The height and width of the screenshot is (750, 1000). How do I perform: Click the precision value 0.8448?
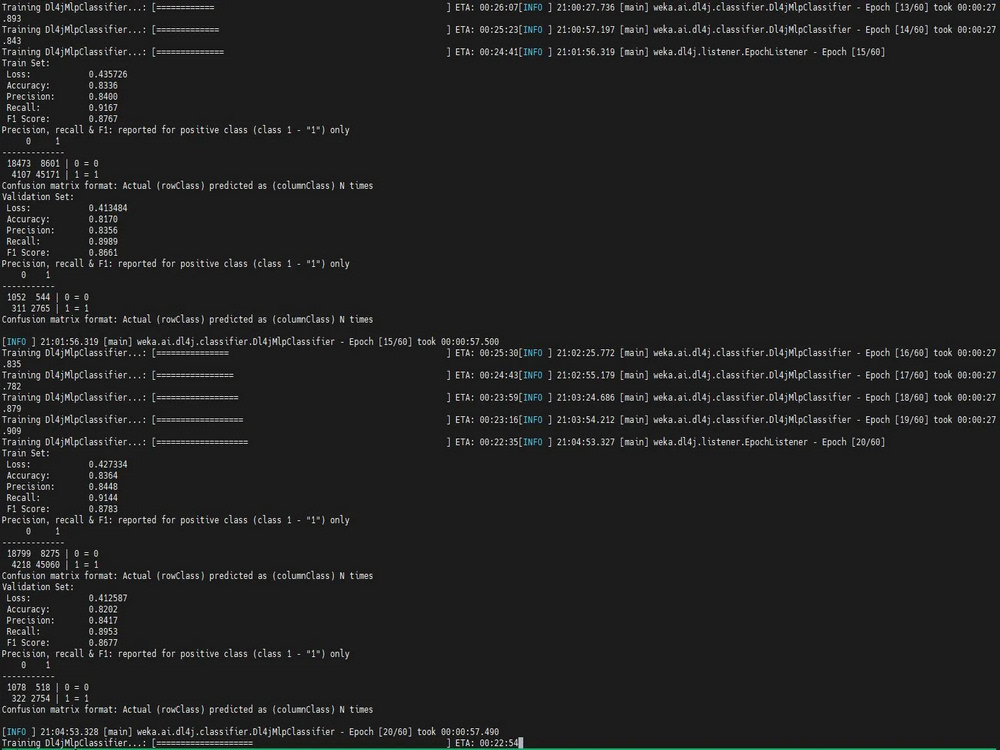click(x=103, y=487)
